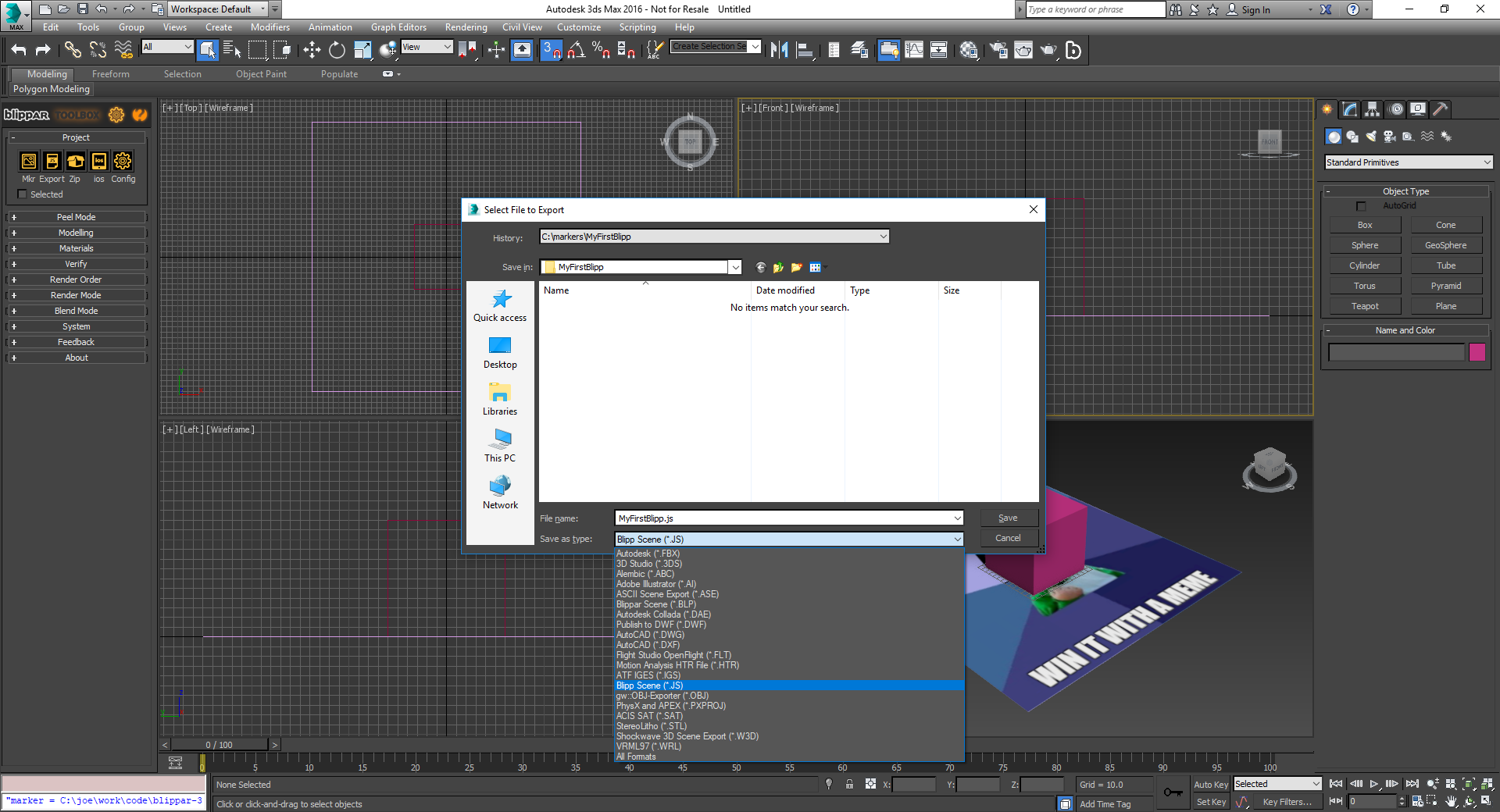The height and width of the screenshot is (812, 1500).
Task: Open the Standard Primitives category dropdown
Action: (1409, 162)
